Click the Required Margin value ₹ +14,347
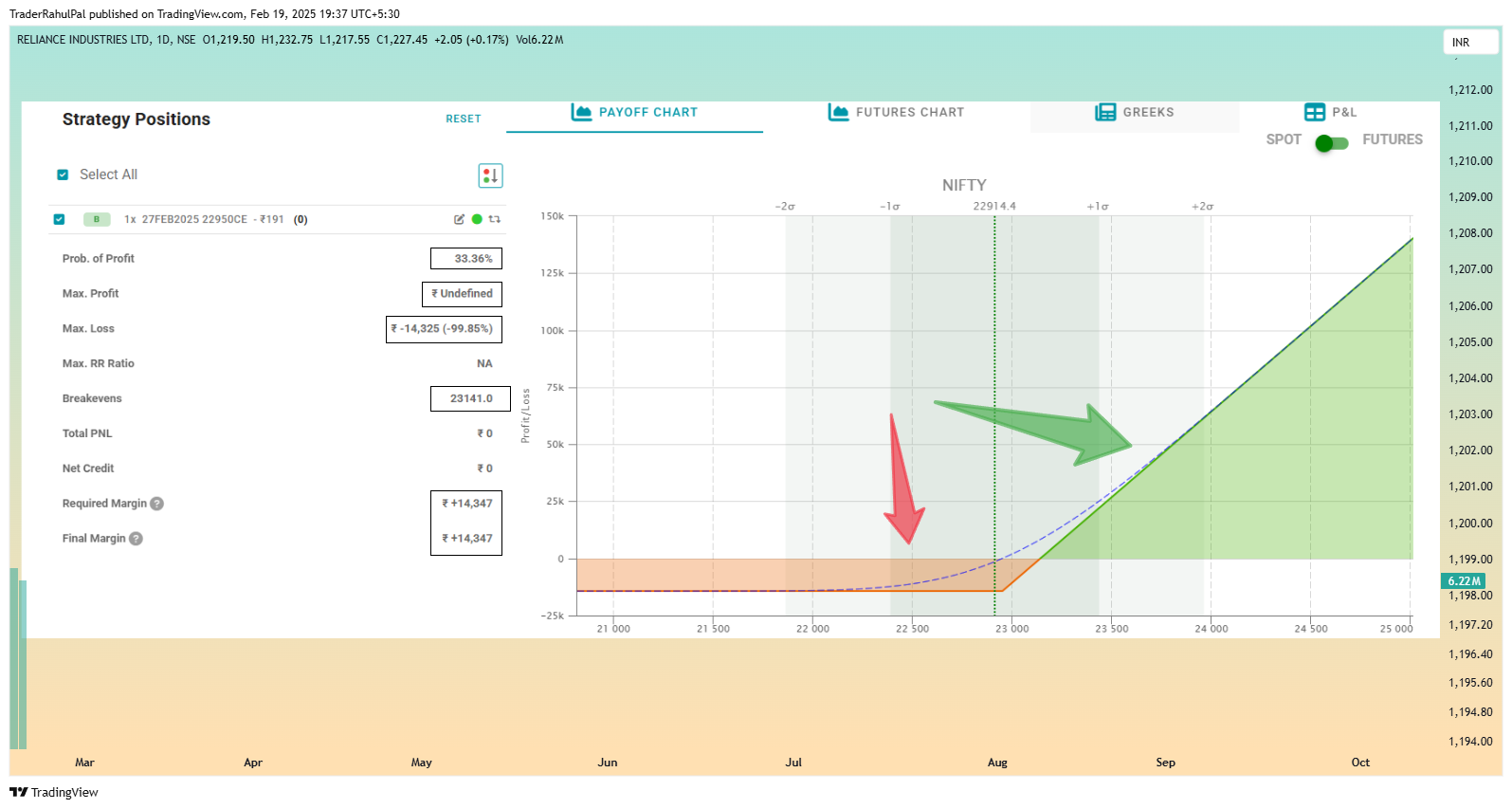 467,504
